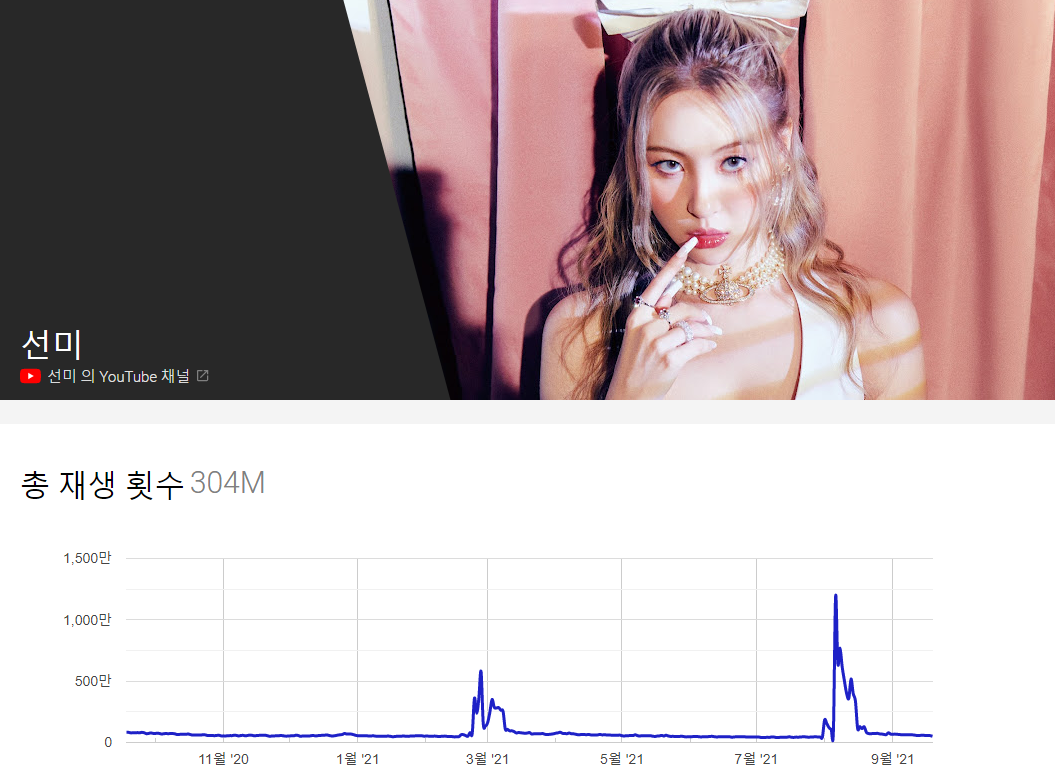Click the external link icon beside channel name
The image size is (1055, 774).
coord(202,376)
